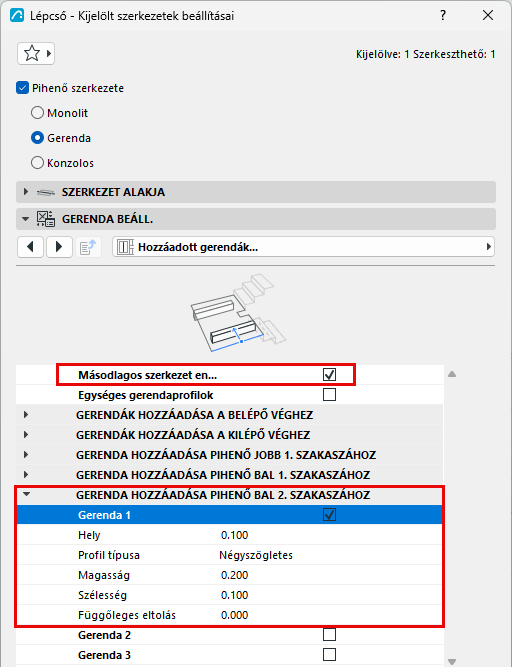Enable the Gerenda 2 checkbox

pyautogui.click(x=330, y=635)
